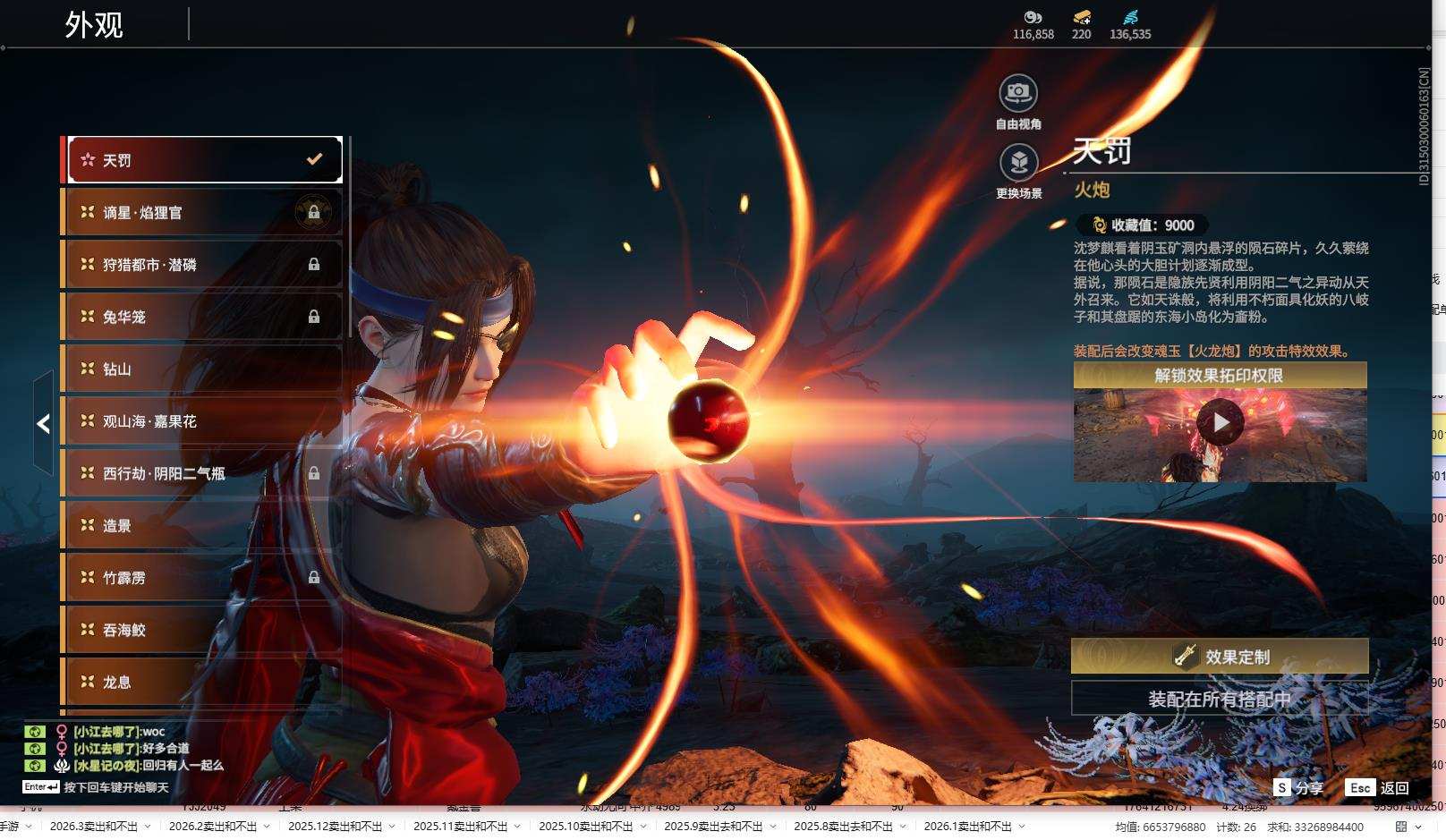The image size is (1446, 840).
Task: Click the equipped checkmark on 天罚
Action: pyautogui.click(x=314, y=159)
